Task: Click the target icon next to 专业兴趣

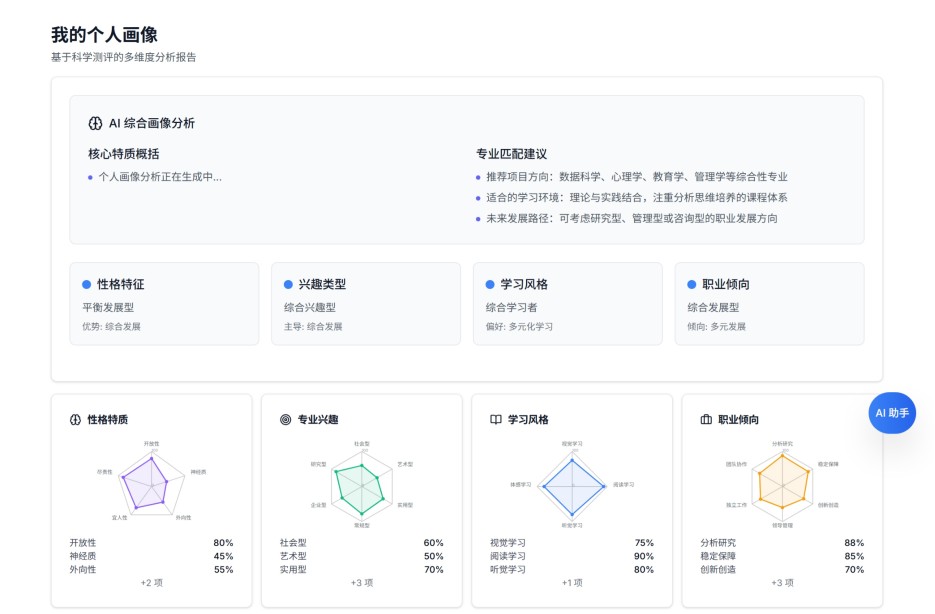Action: pos(285,420)
